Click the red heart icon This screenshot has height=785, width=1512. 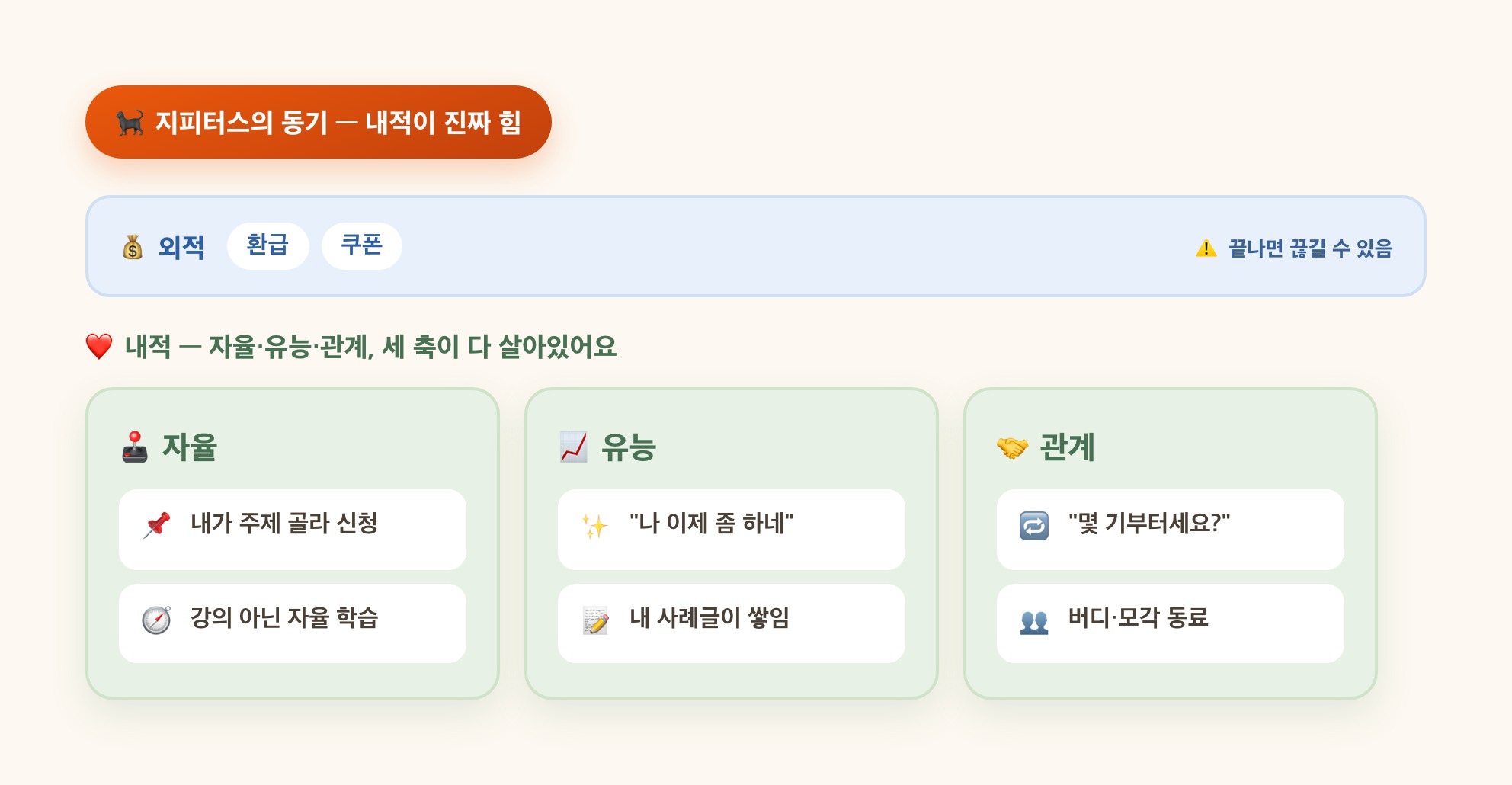click(99, 347)
